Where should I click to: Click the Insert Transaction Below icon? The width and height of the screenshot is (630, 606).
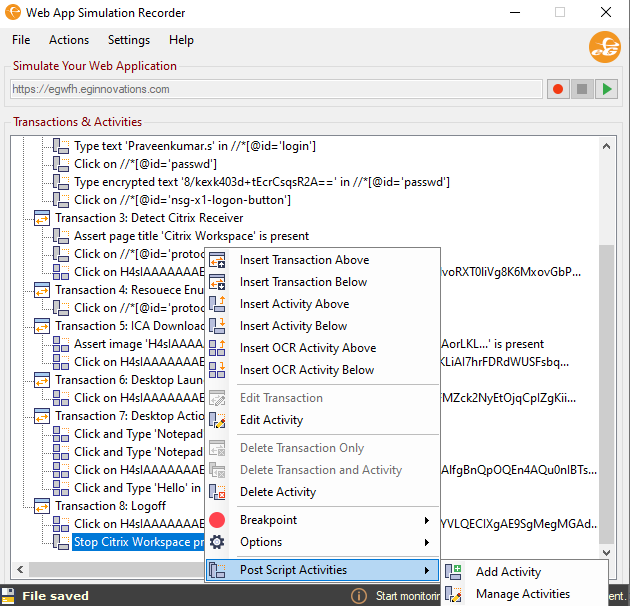(x=217, y=282)
